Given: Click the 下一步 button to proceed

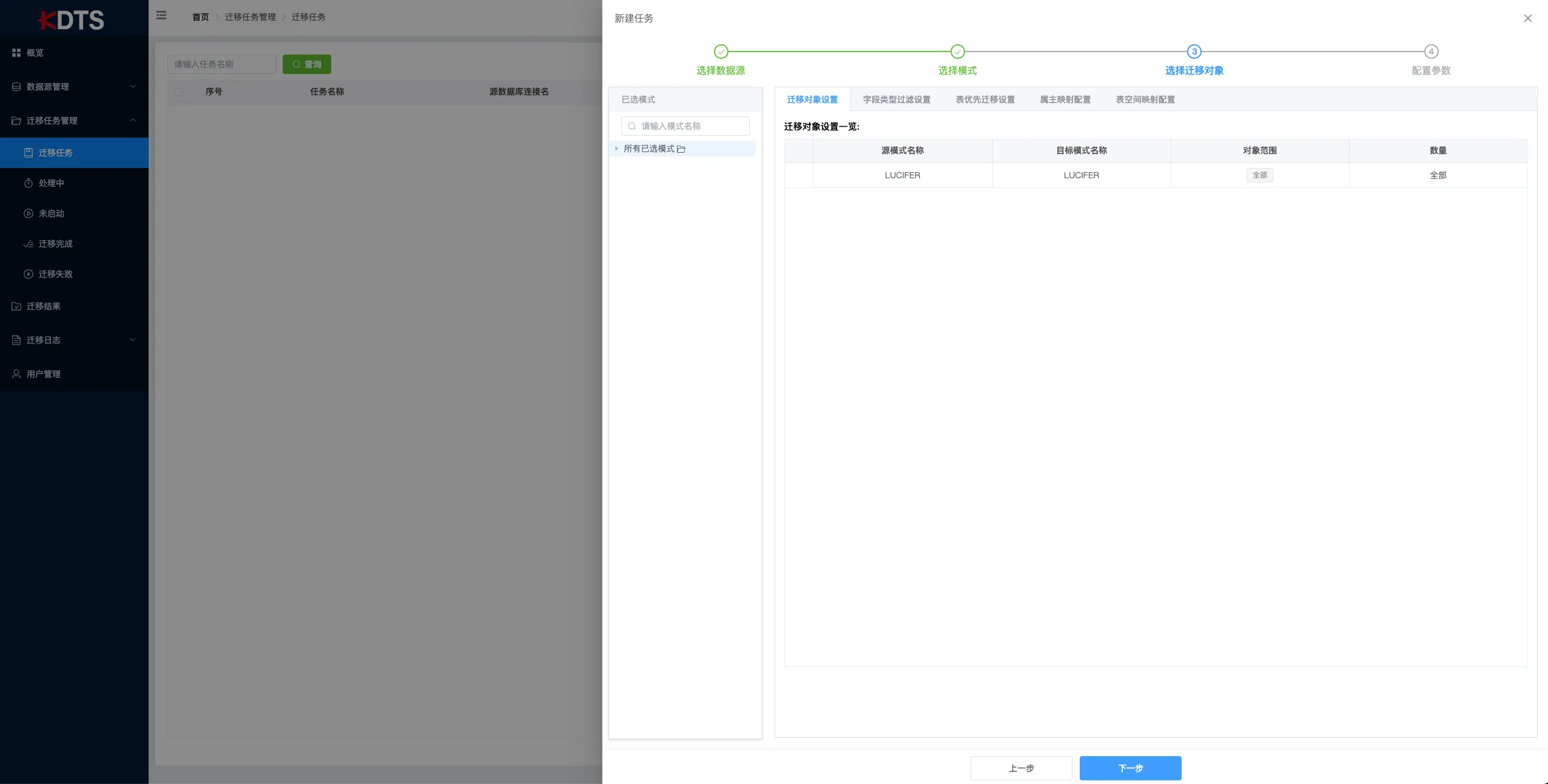Looking at the screenshot, I should (x=1130, y=768).
